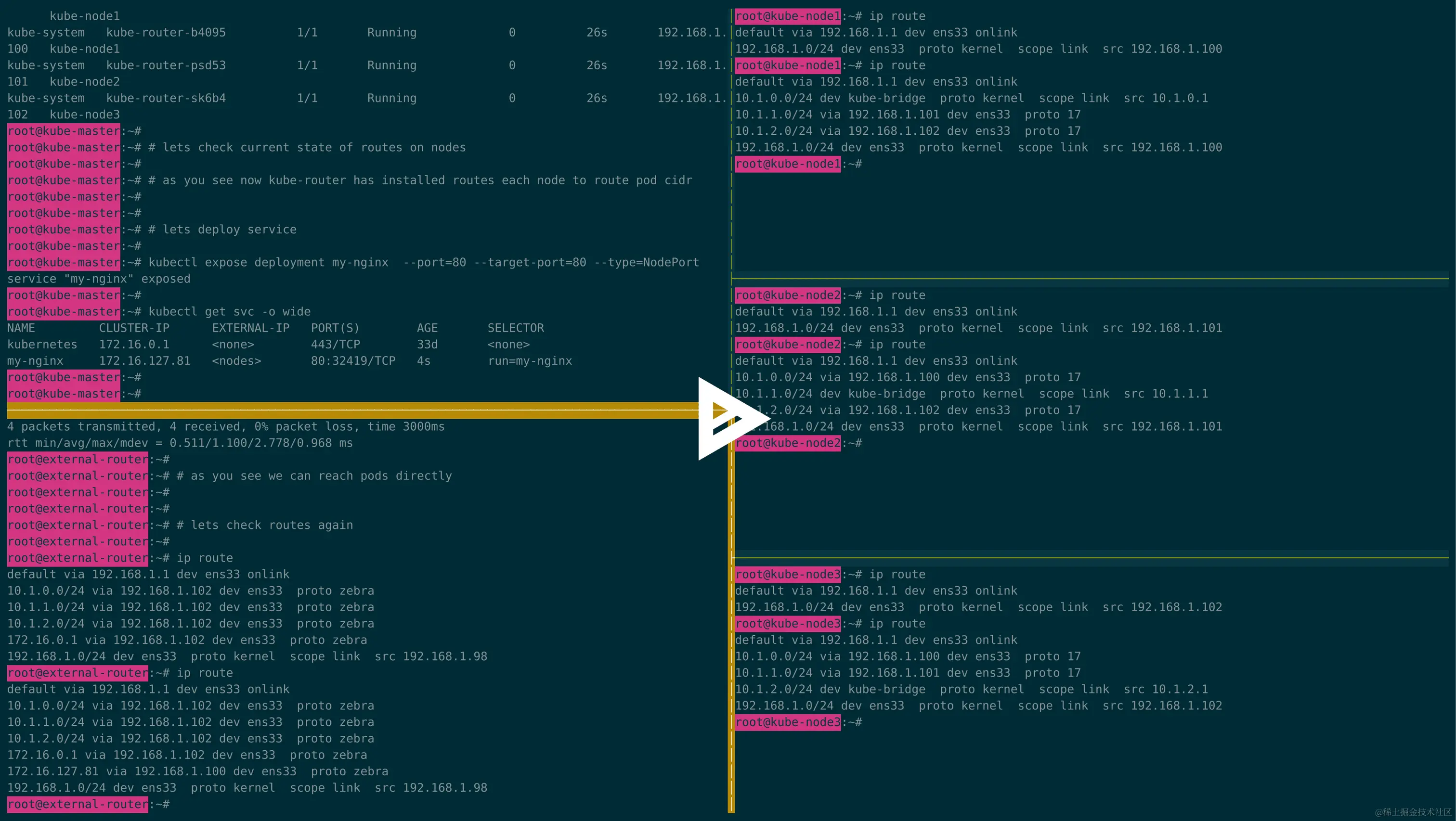Click the root@kube-node3 prompt highlight

coord(787,574)
